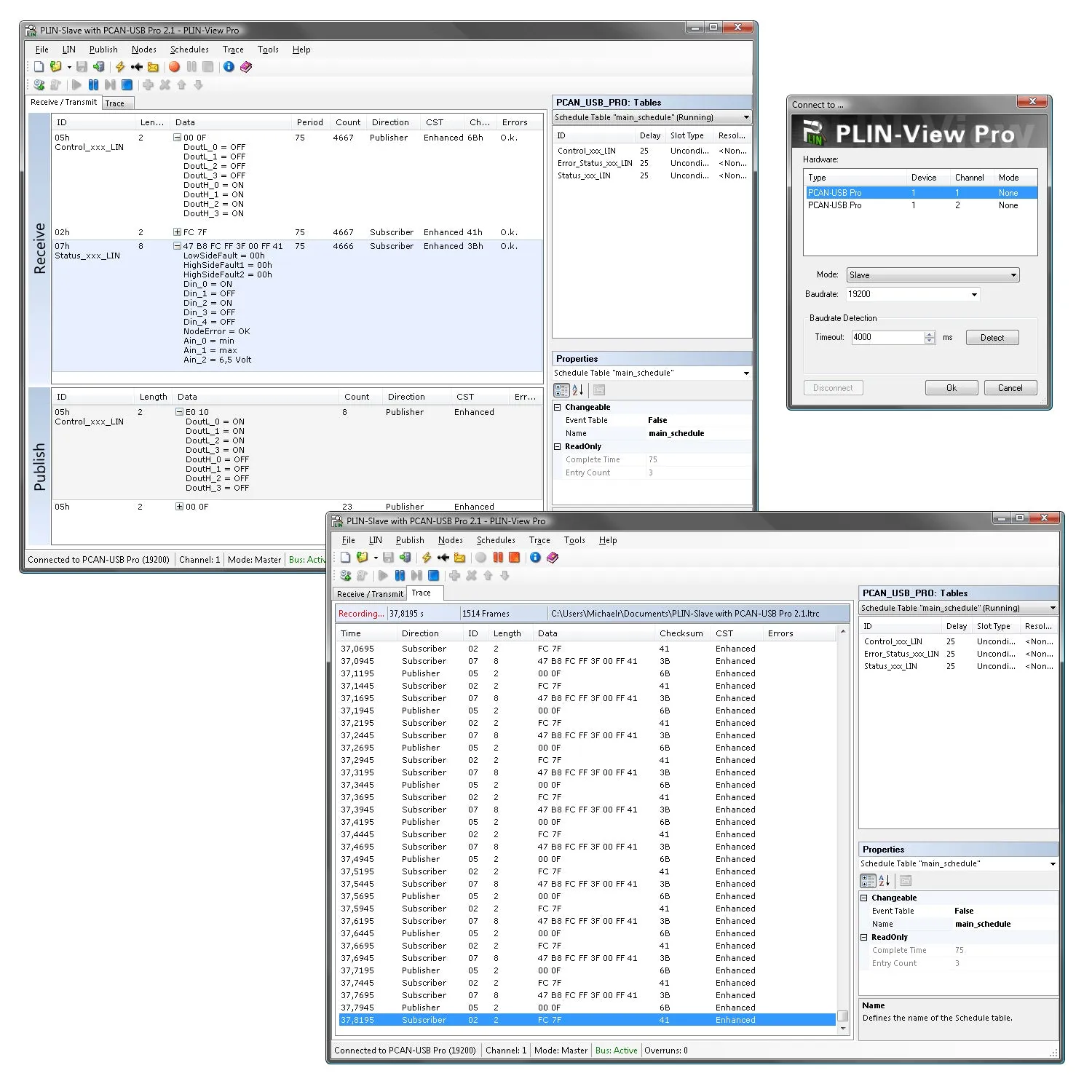Collapse 07h Status data tree in Receive list

tap(177, 246)
